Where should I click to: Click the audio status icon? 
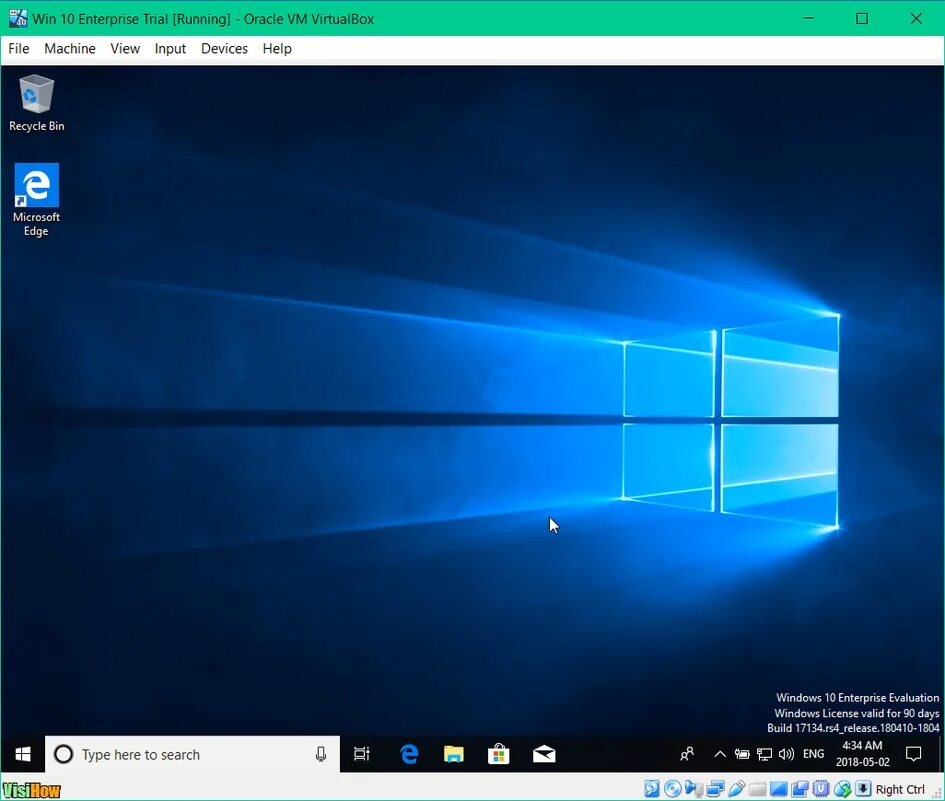point(694,789)
